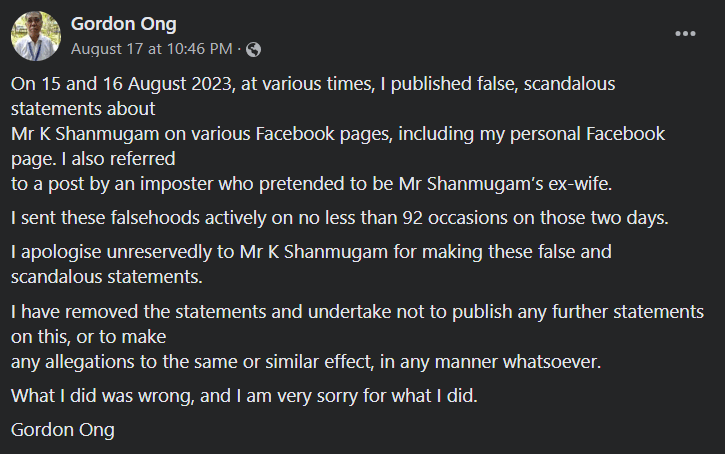Click the Gordon Ong signature at post end
This screenshot has height=454, width=725.
tap(63, 430)
